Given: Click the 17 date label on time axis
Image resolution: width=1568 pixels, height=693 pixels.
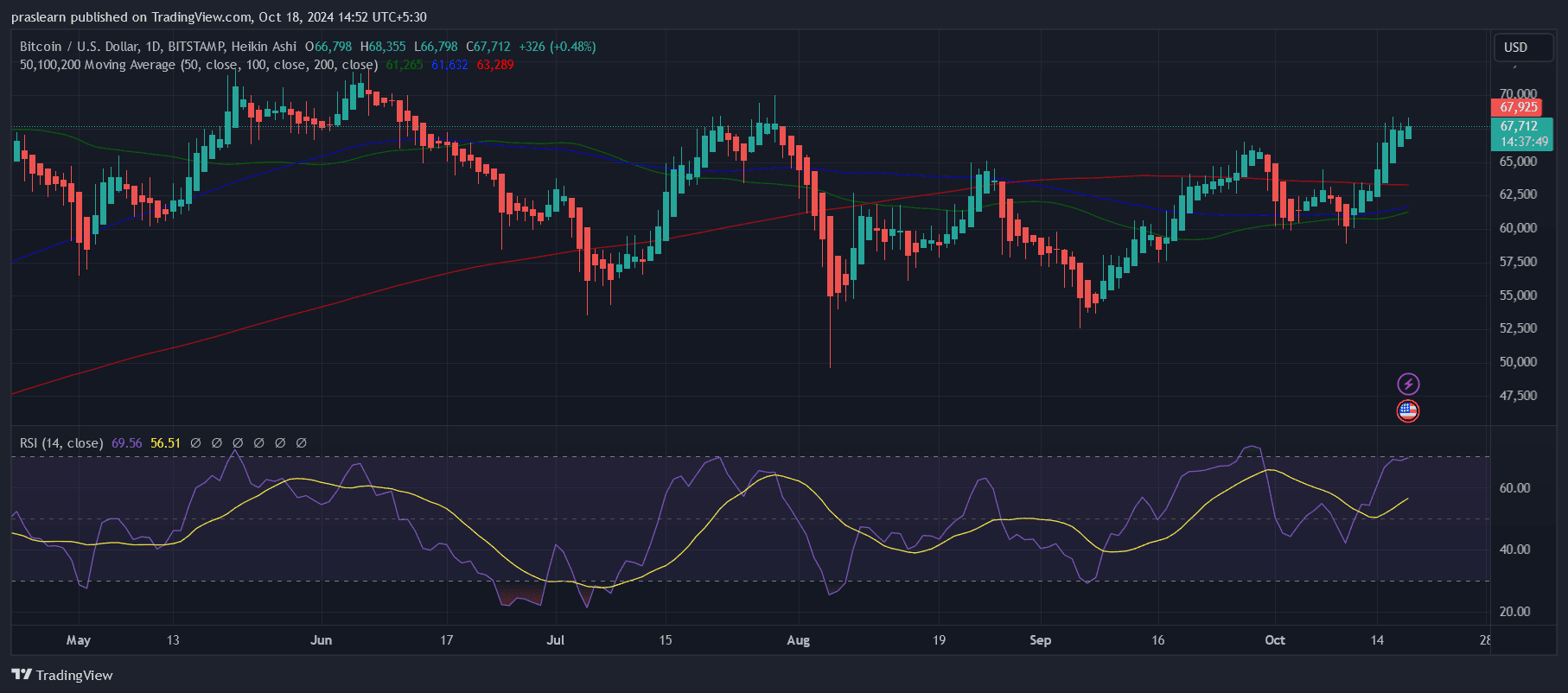Looking at the screenshot, I should pos(446,640).
